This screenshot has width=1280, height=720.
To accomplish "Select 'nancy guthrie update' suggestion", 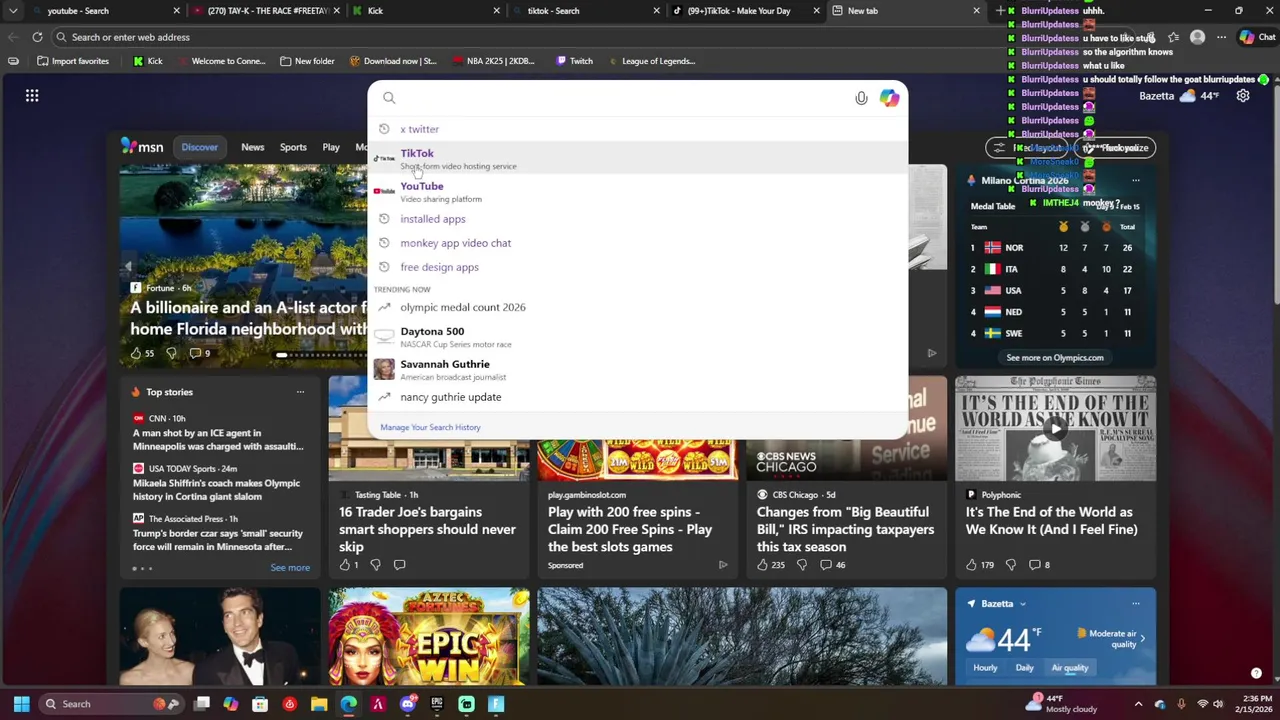I will click(x=638, y=397).
